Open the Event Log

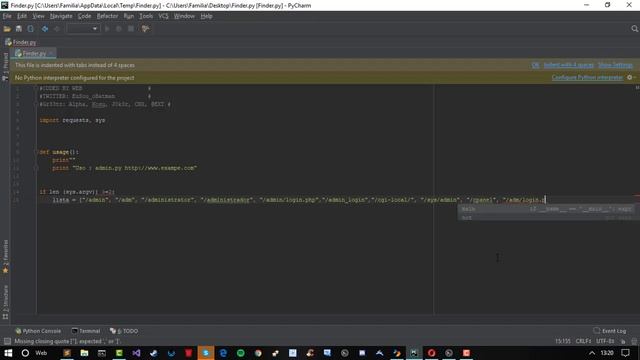[610, 331]
